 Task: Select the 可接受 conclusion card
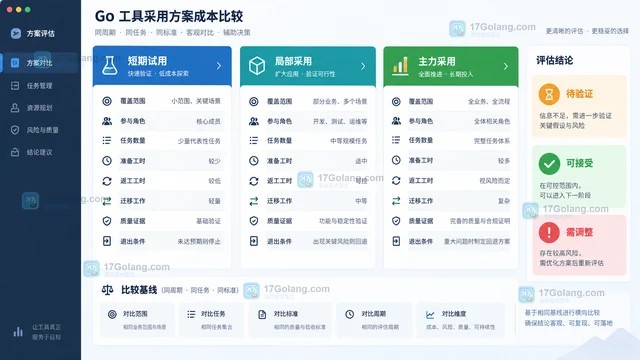pyautogui.click(x=579, y=176)
